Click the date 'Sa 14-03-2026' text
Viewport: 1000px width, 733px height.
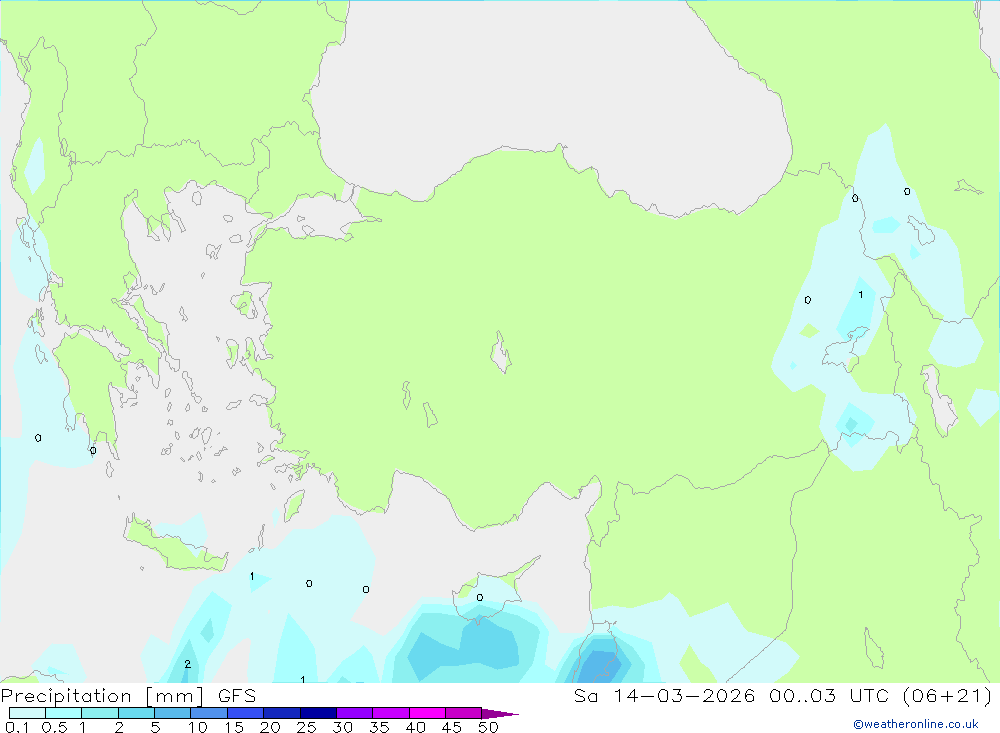(664, 695)
